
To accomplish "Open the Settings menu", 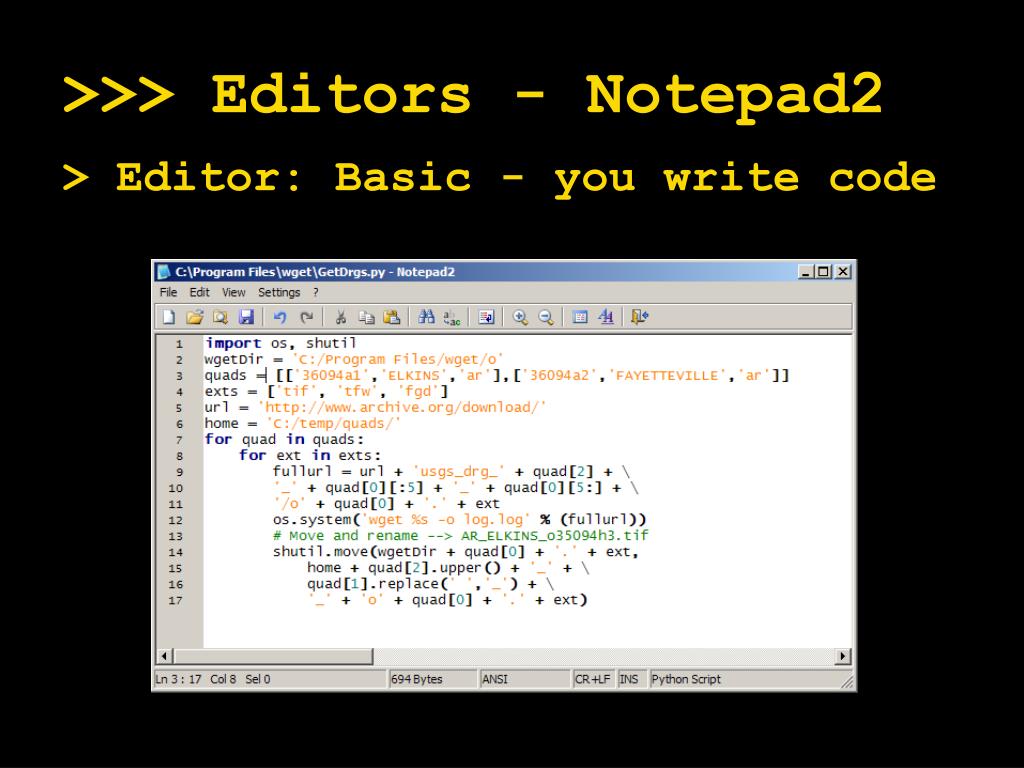I will pos(279,292).
